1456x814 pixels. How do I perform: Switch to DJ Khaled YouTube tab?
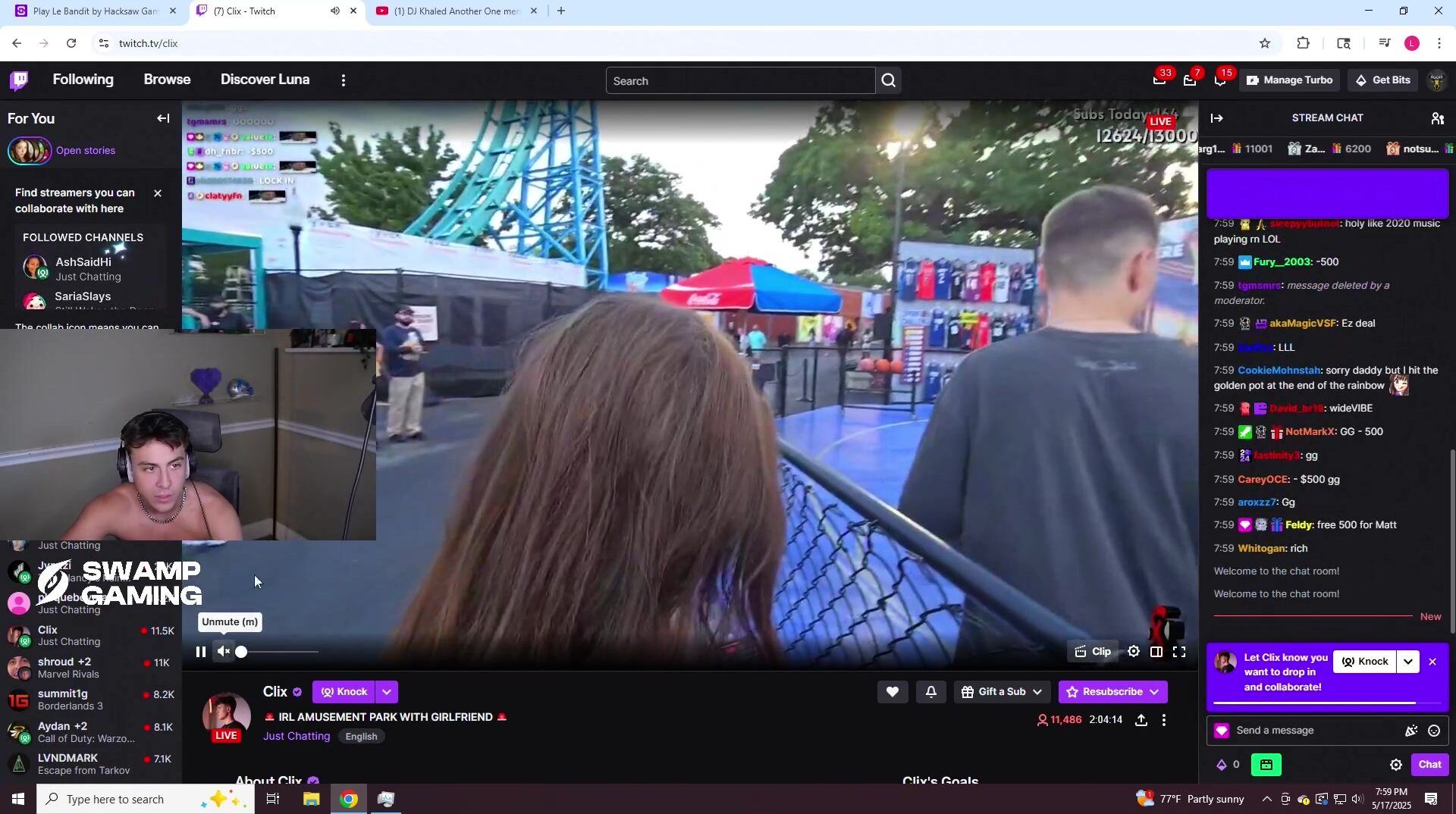pos(457,11)
